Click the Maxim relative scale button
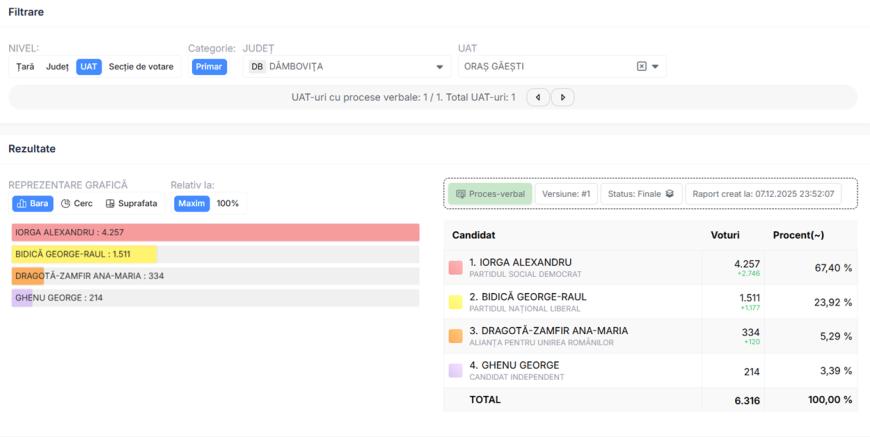The width and height of the screenshot is (870, 437). (x=192, y=203)
